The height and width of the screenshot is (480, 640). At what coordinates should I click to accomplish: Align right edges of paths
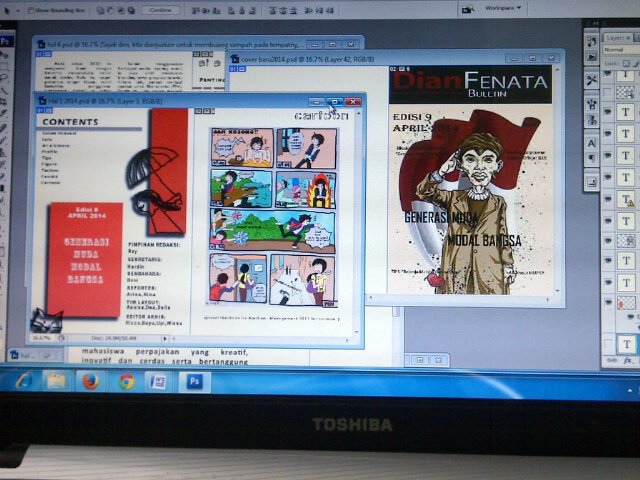click(252, 10)
